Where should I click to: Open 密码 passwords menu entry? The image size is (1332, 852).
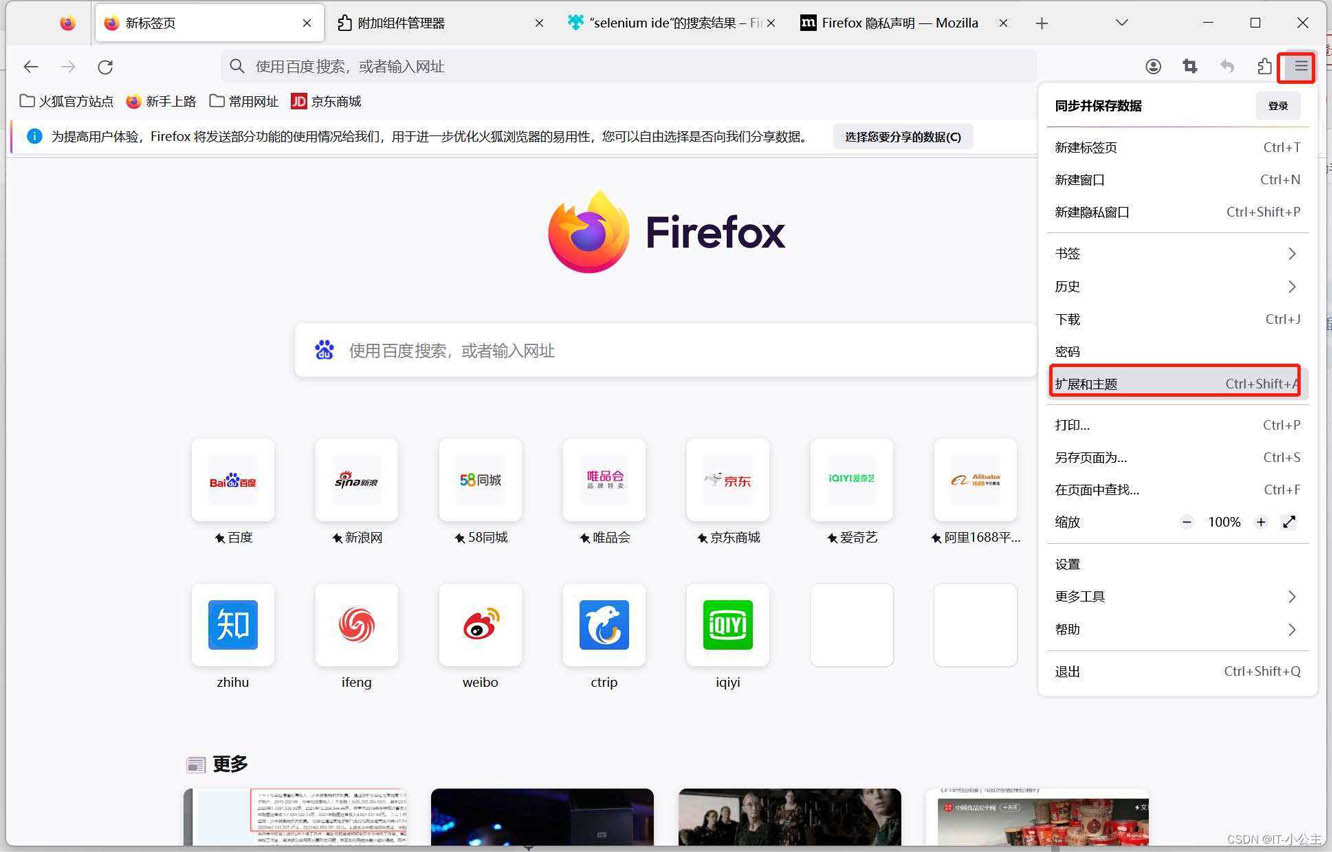coord(1177,352)
